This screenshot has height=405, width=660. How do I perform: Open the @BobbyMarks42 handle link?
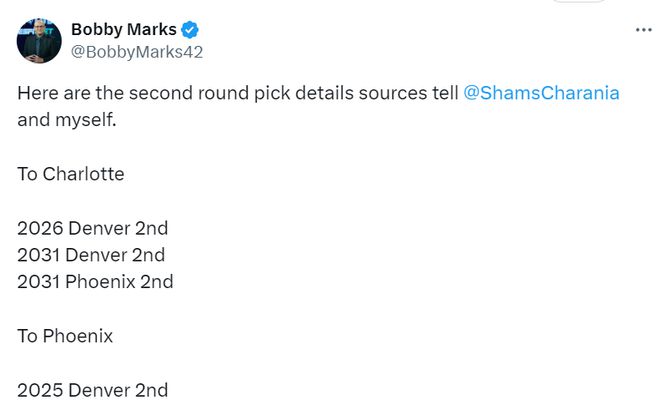[136, 52]
